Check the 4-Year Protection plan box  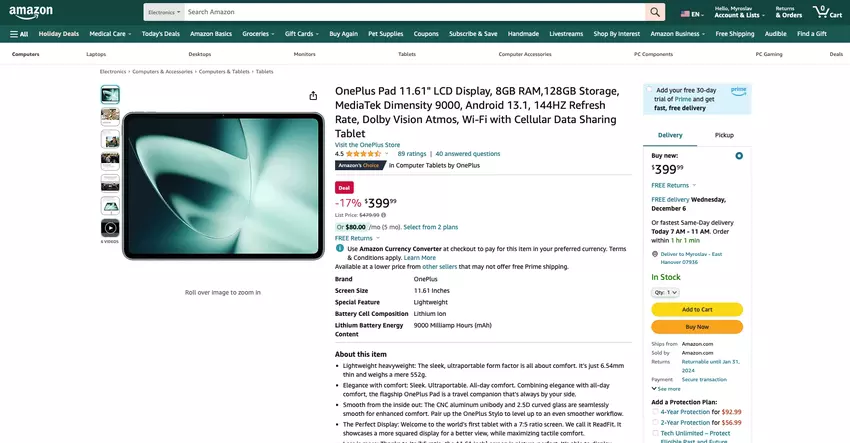tap(655, 412)
